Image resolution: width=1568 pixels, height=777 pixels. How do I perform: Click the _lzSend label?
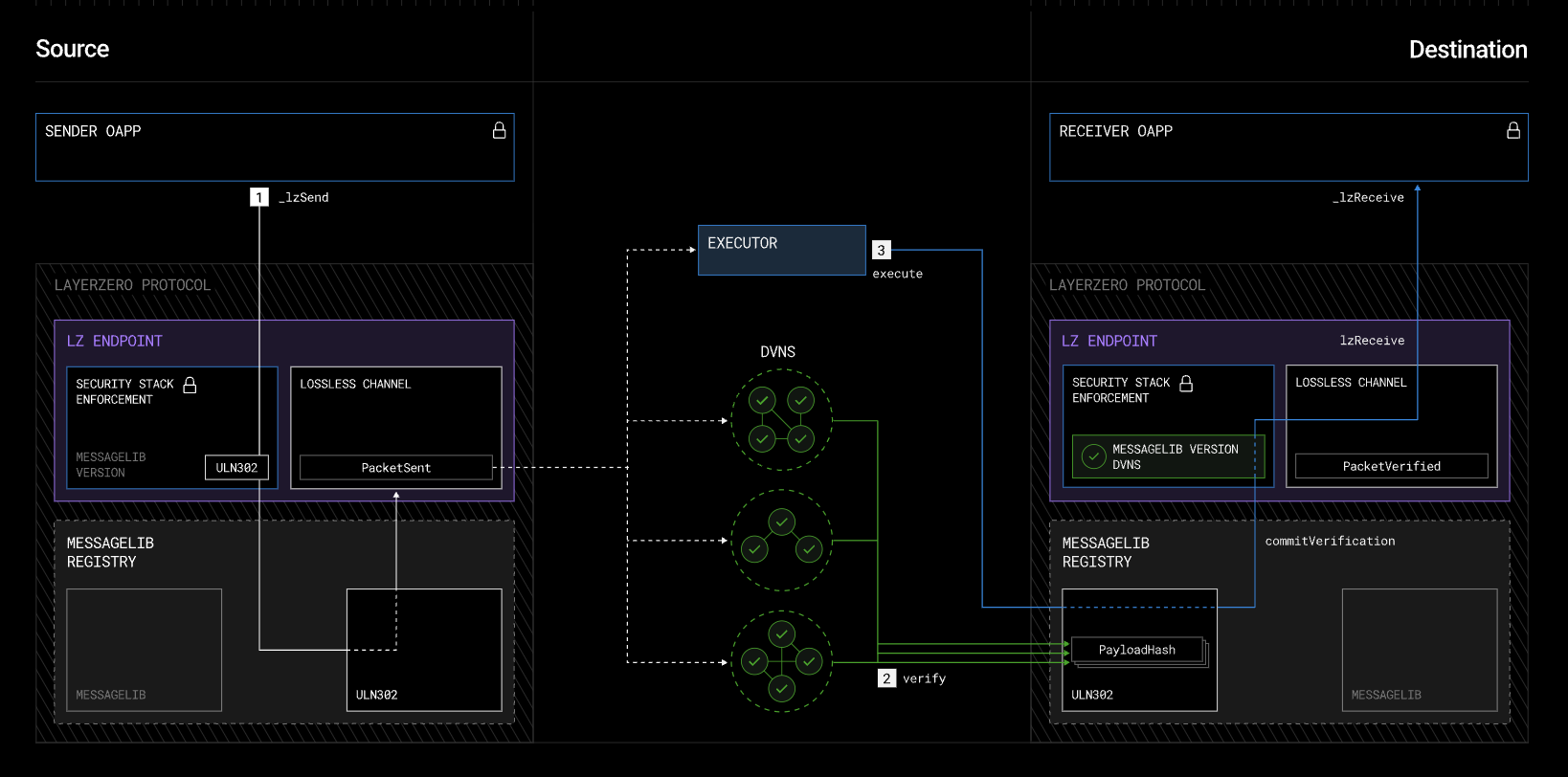[x=303, y=197]
